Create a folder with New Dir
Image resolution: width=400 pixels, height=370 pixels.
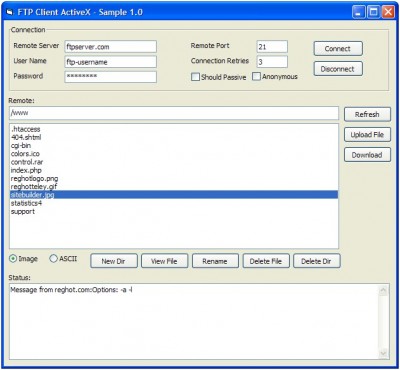tap(114, 261)
